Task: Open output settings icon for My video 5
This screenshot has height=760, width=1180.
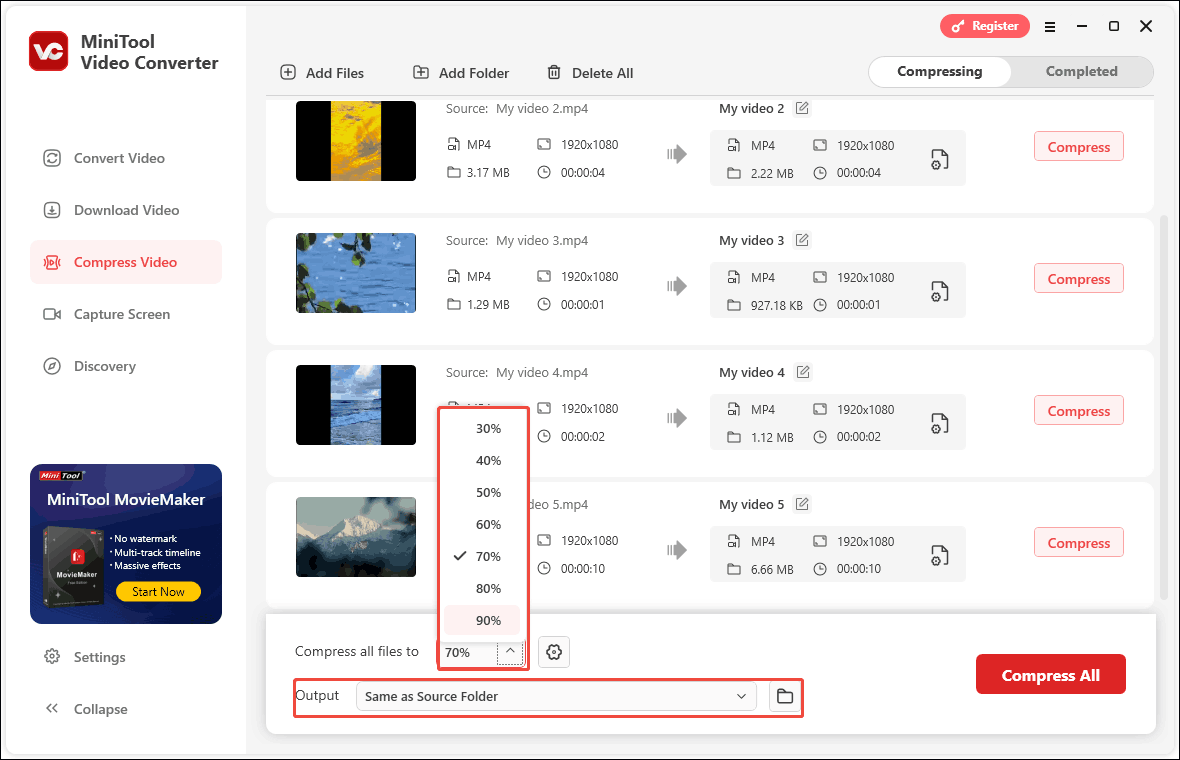Action: pyautogui.click(x=939, y=555)
